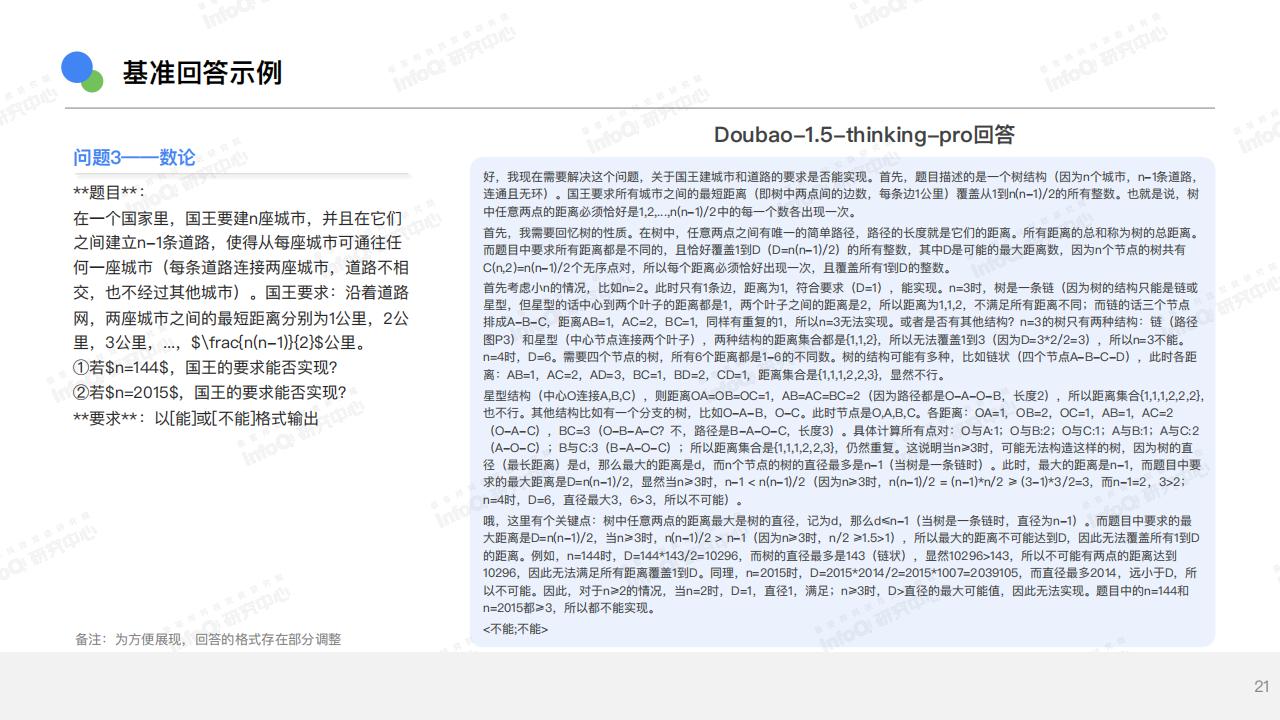Click the line ②若$n=2015$，国王的要求能否实现？
The height and width of the screenshot is (720, 1280).
point(210,392)
